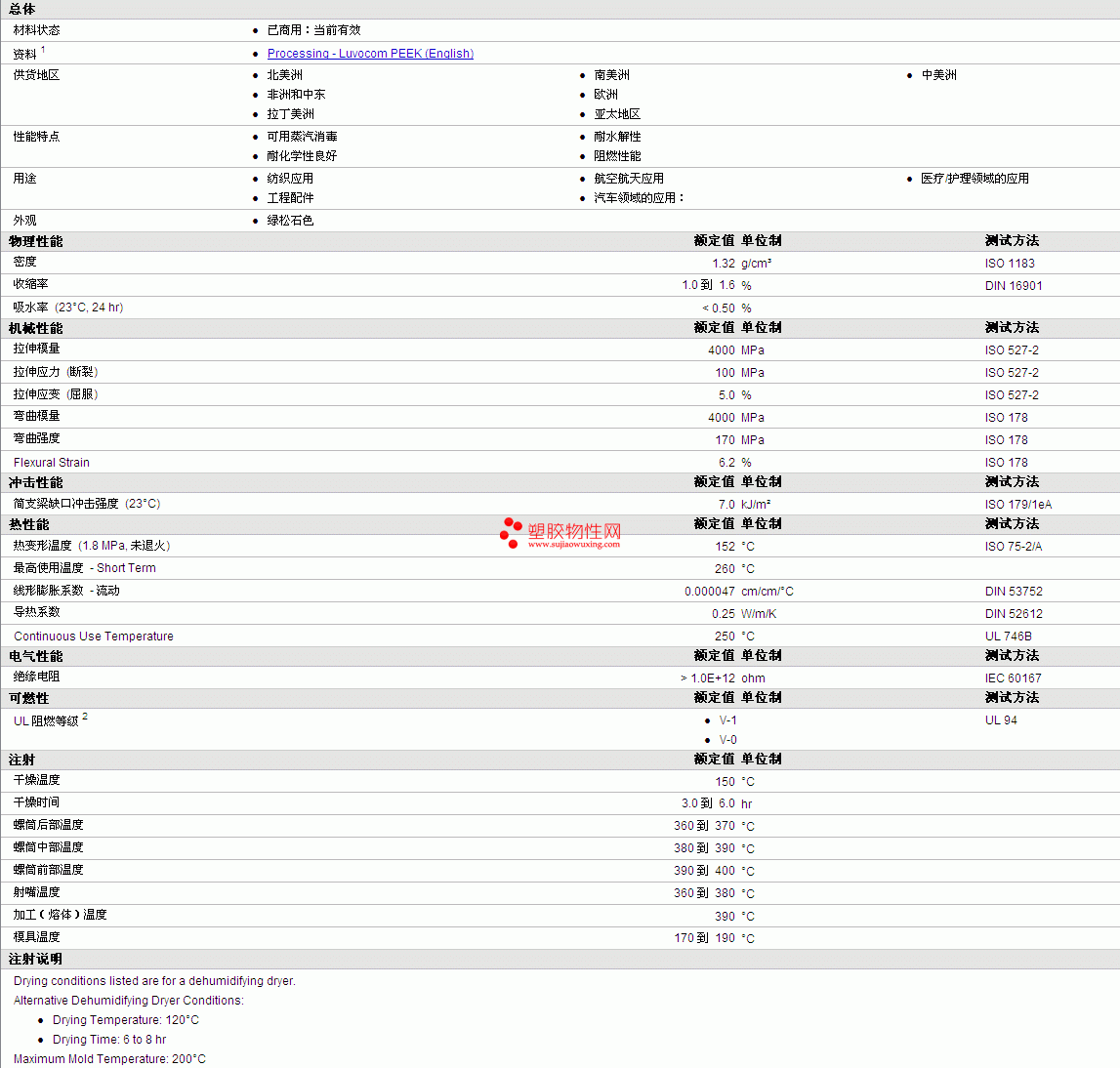Click the DIN 53752 test method
Screen dimensions: 1120x1068
tap(1014, 592)
